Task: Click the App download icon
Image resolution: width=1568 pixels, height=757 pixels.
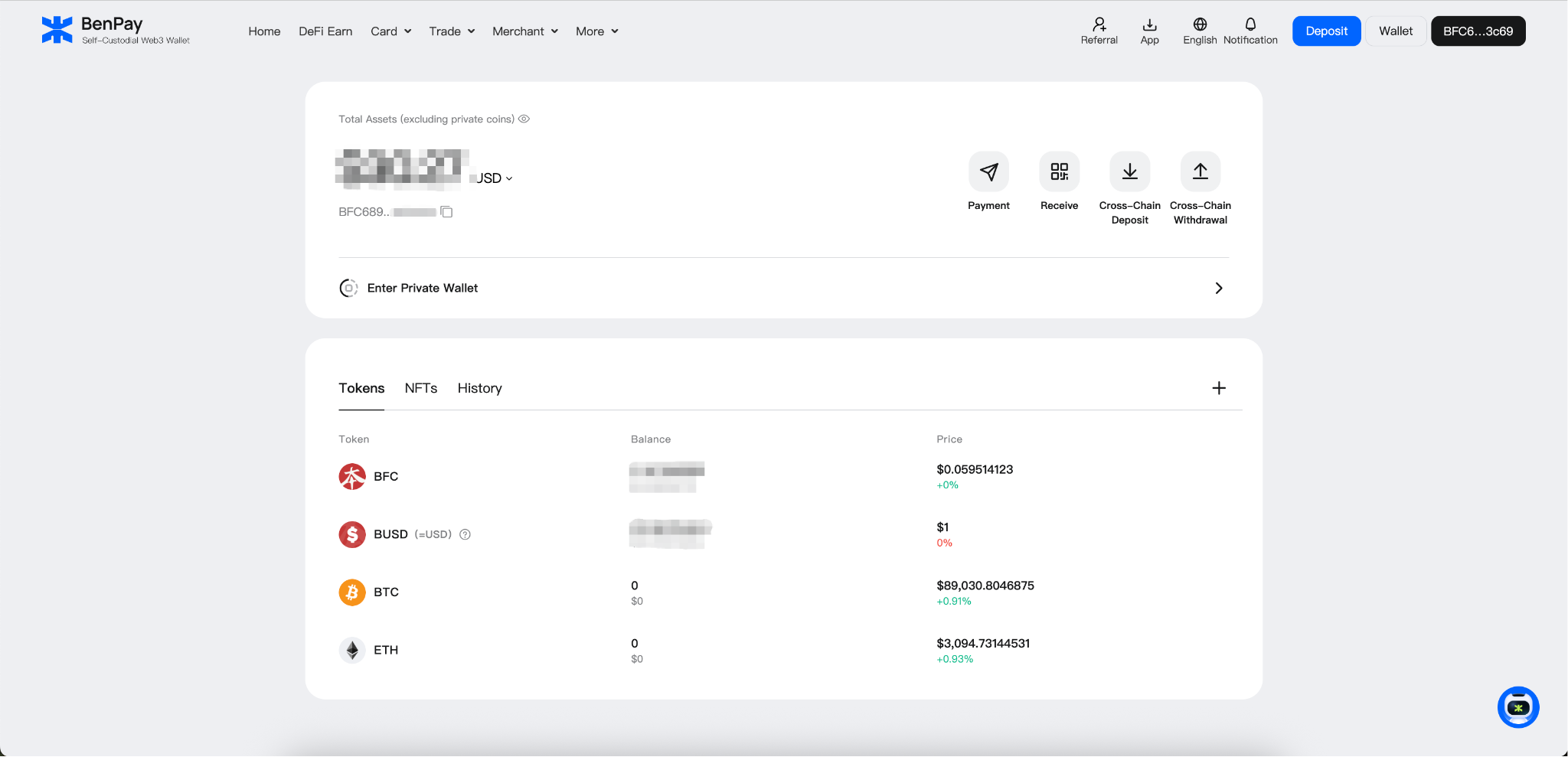Action: pos(1149,23)
